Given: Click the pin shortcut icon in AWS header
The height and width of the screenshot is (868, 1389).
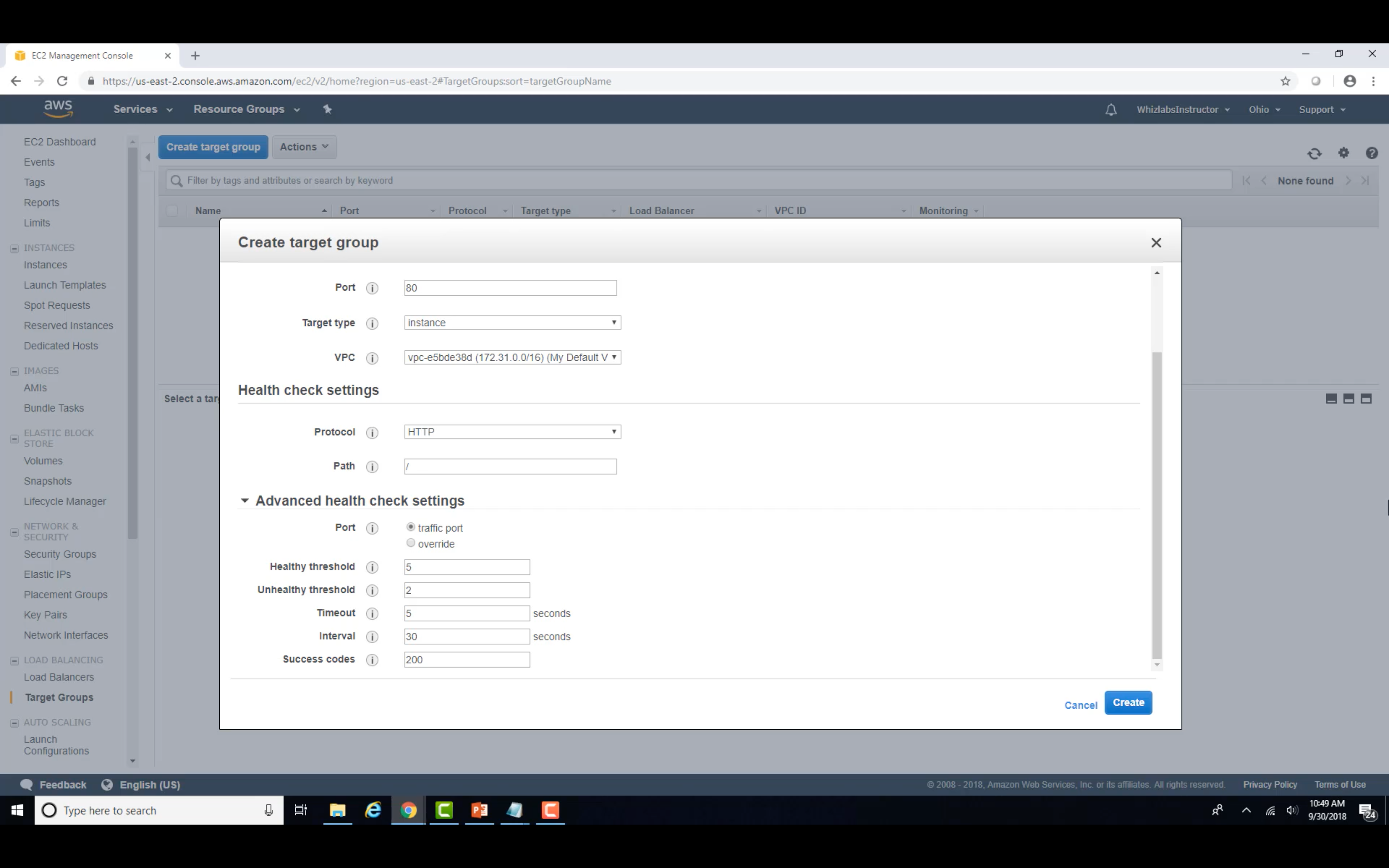Looking at the screenshot, I should 327,109.
